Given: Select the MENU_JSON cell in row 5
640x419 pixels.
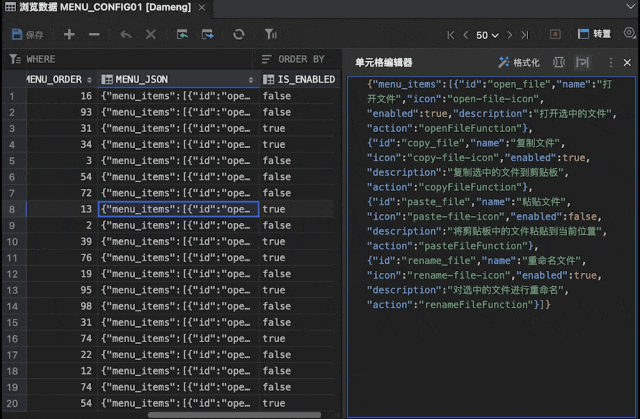Looking at the screenshot, I should pos(178,161).
